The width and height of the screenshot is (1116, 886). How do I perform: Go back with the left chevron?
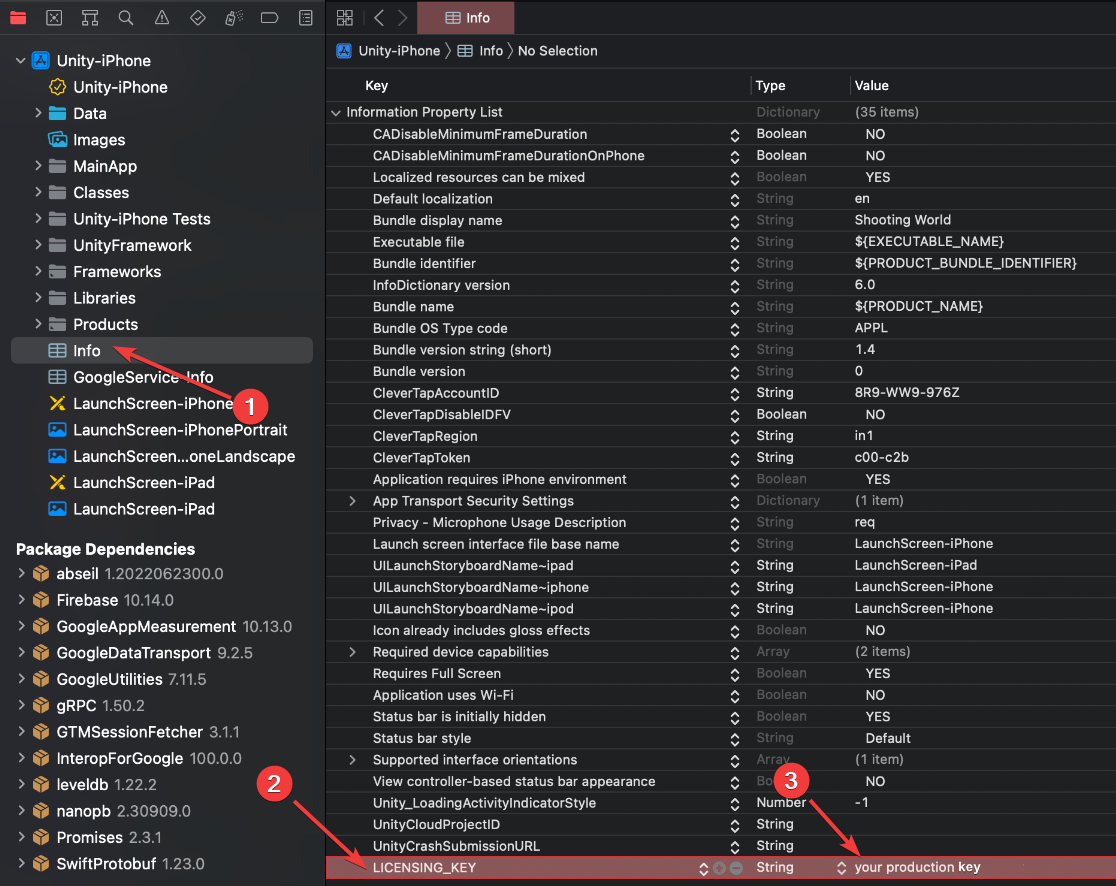[379, 18]
